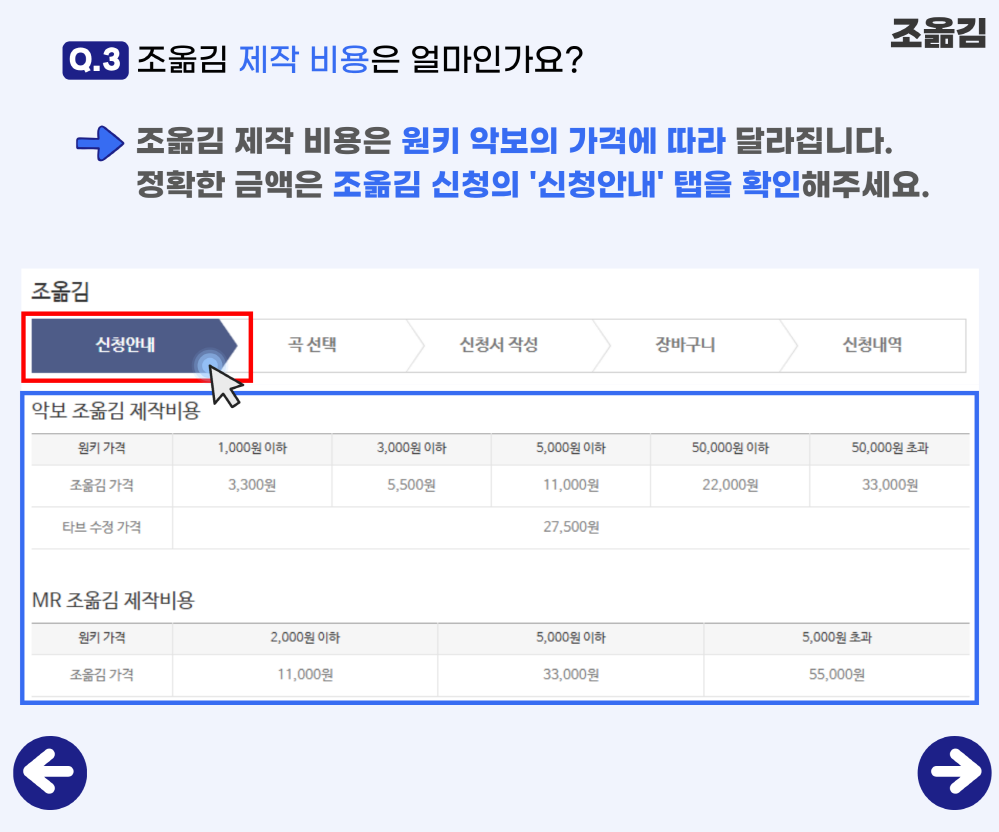Image resolution: width=999 pixels, height=832 pixels.
Task: Switch to the 곡 선택 tab
Action: tap(313, 344)
